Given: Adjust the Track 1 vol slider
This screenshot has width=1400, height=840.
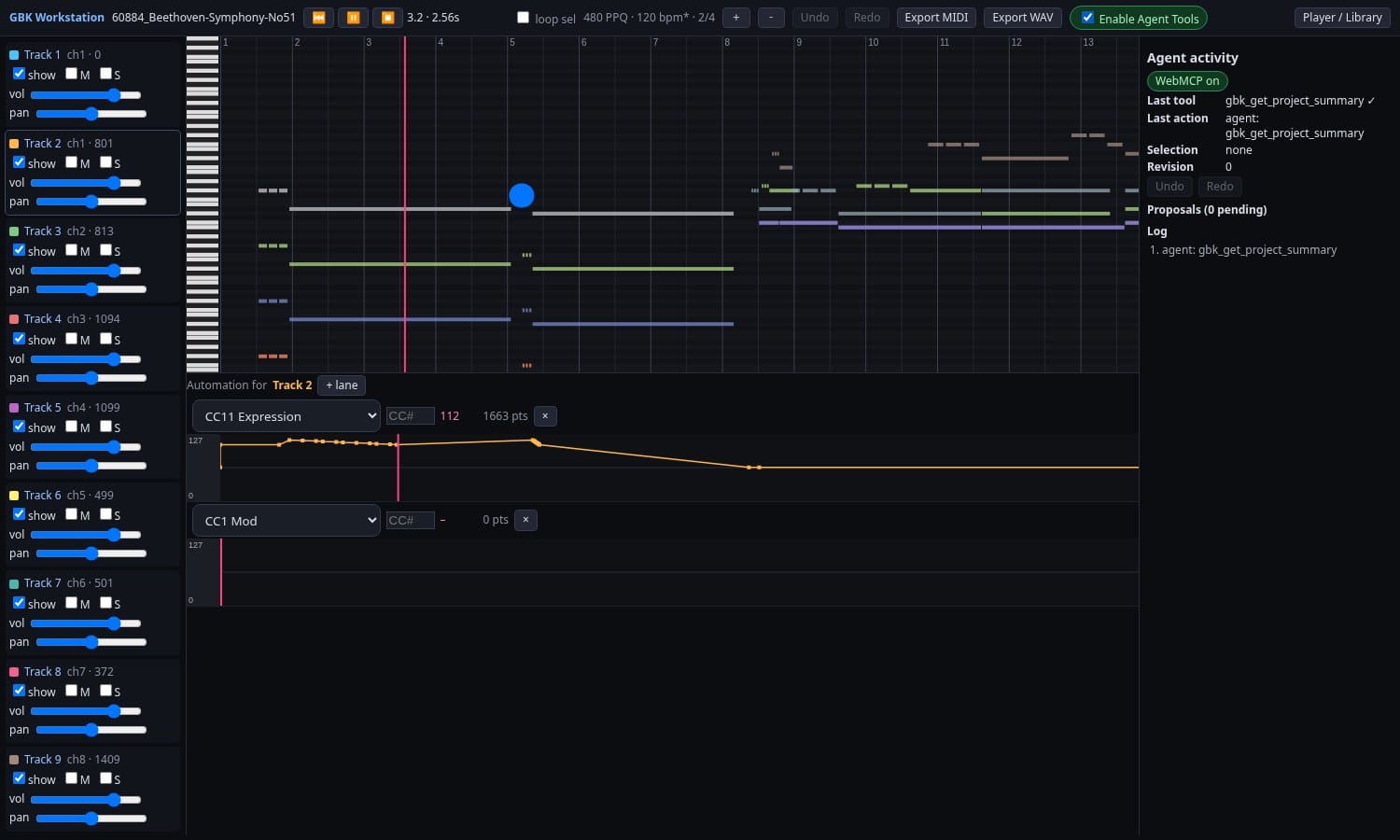Looking at the screenshot, I should pos(86,94).
